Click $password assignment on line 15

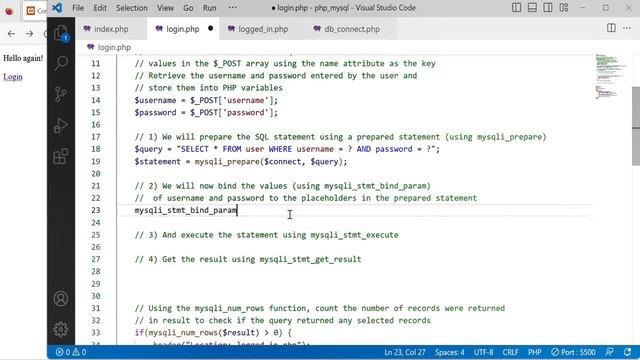pyautogui.click(x=206, y=113)
